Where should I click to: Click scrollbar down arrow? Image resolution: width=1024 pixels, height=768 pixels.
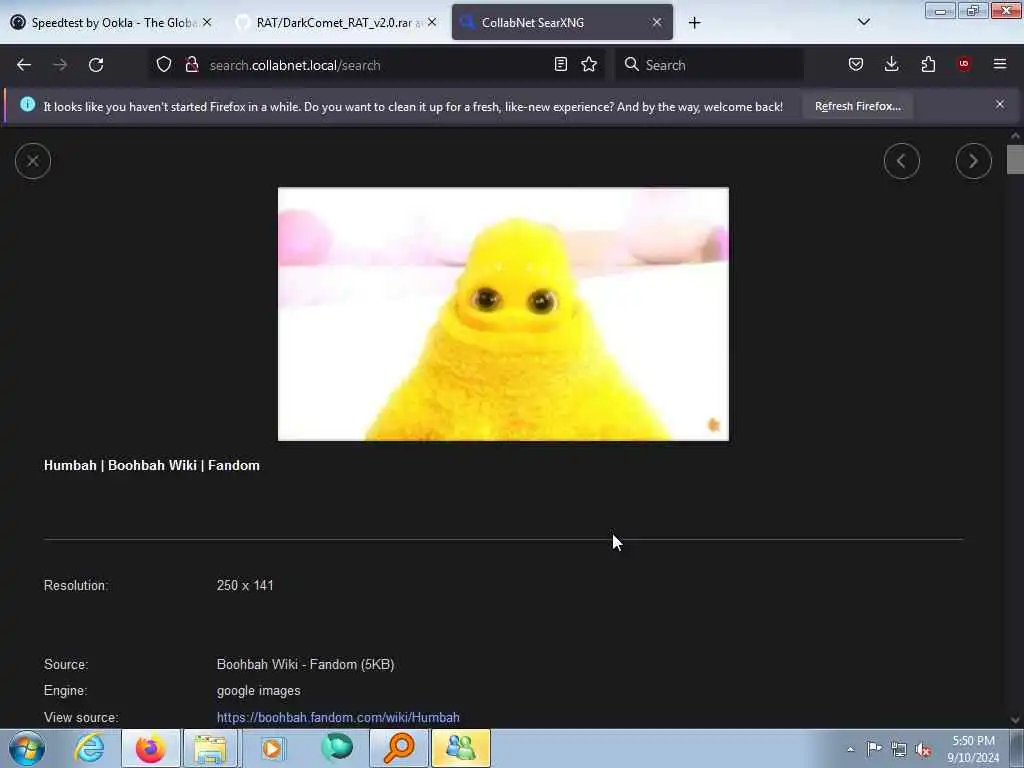pyautogui.click(x=1015, y=720)
